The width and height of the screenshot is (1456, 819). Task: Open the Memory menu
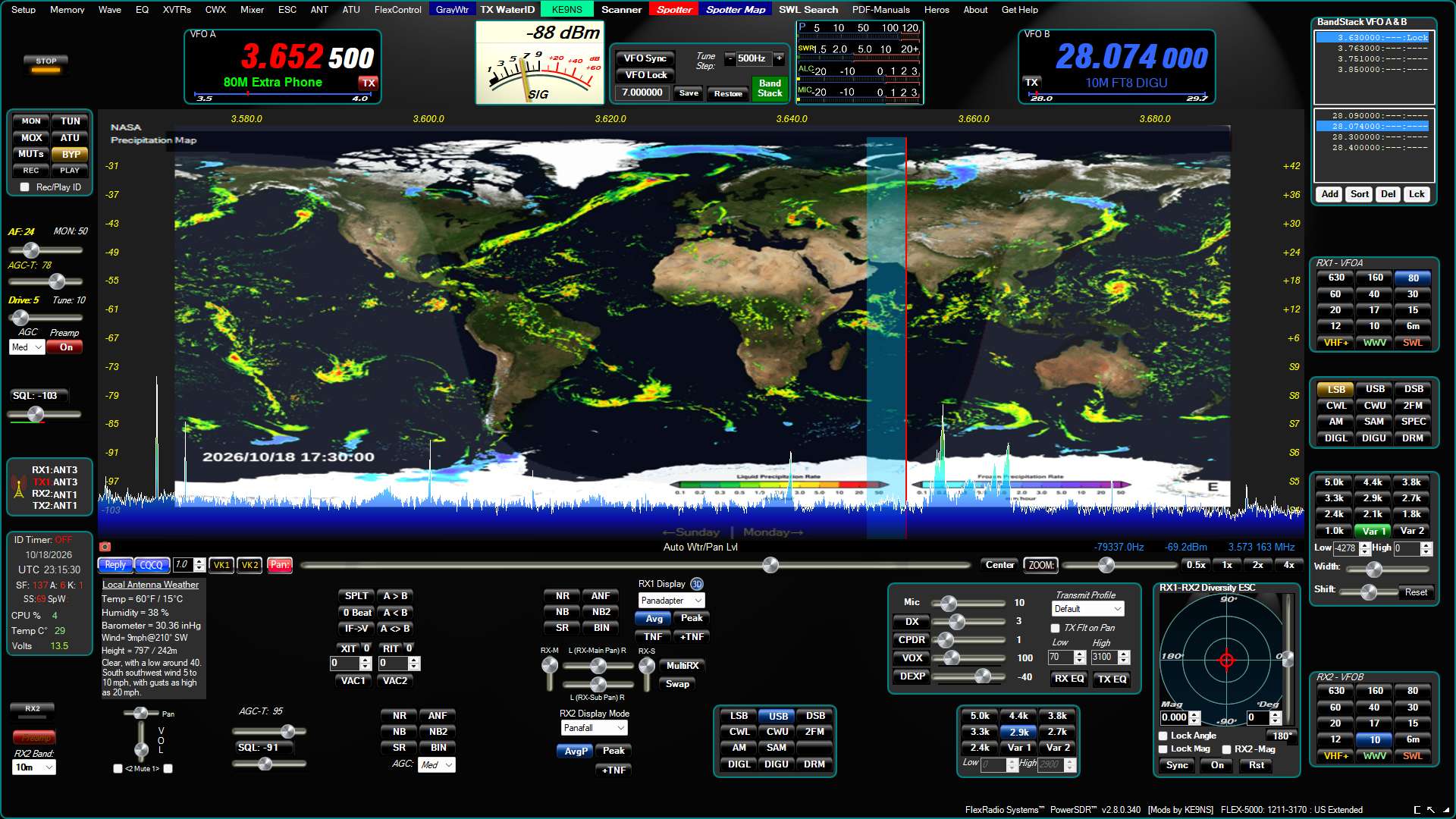(67, 10)
